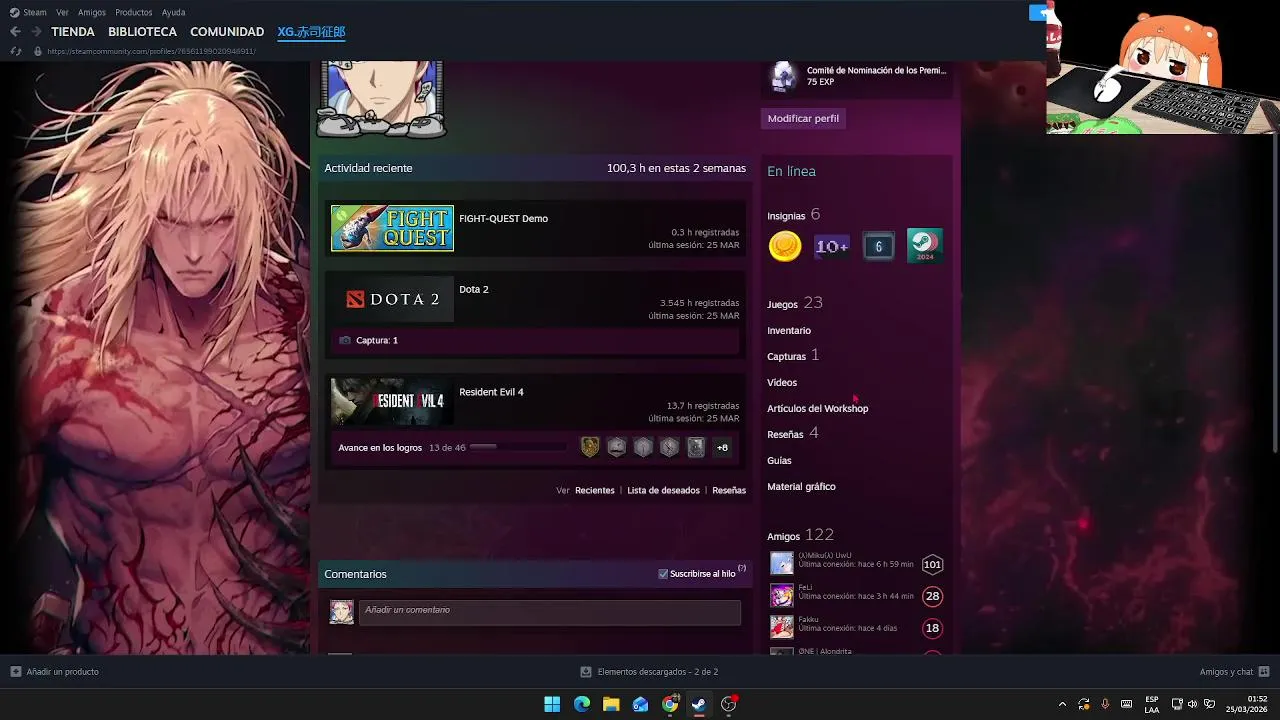Click the Avance en los logros progress bar
Image resolution: width=1280 pixels, height=720 pixels.
pyautogui.click(x=518, y=447)
